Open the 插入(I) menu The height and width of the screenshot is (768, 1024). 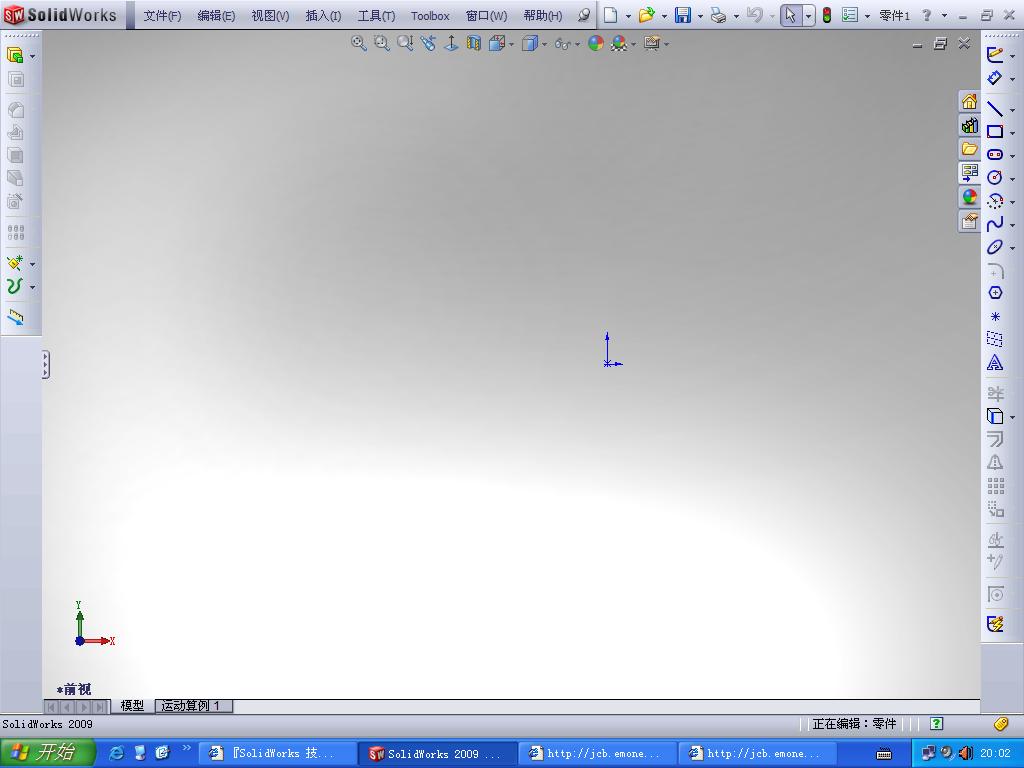(x=323, y=16)
